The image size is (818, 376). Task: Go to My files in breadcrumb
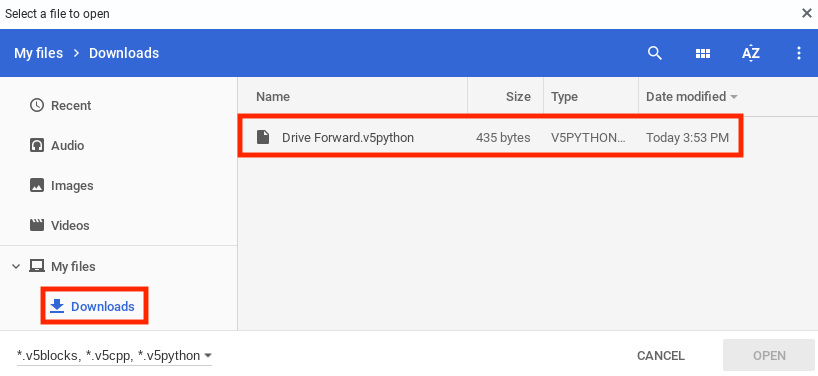click(38, 53)
